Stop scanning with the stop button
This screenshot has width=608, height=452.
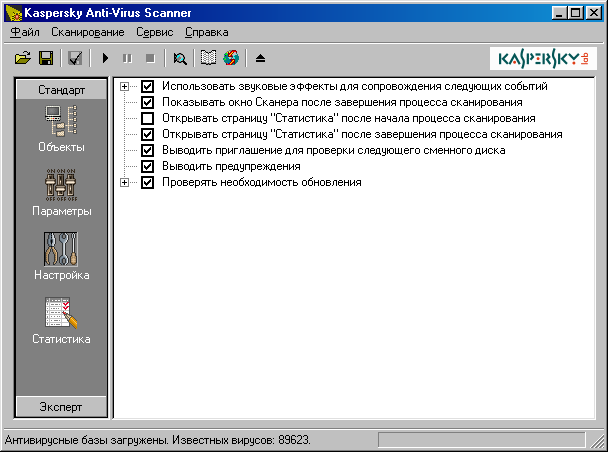pyautogui.click(x=150, y=59)
